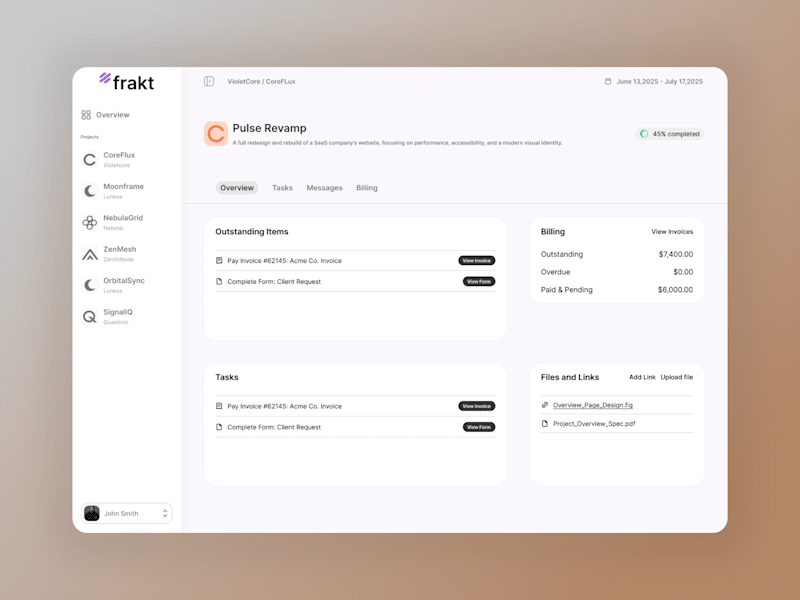Click the Overdue $0.00 amount
The image size is (800, 600).
[x=683, y=272]
